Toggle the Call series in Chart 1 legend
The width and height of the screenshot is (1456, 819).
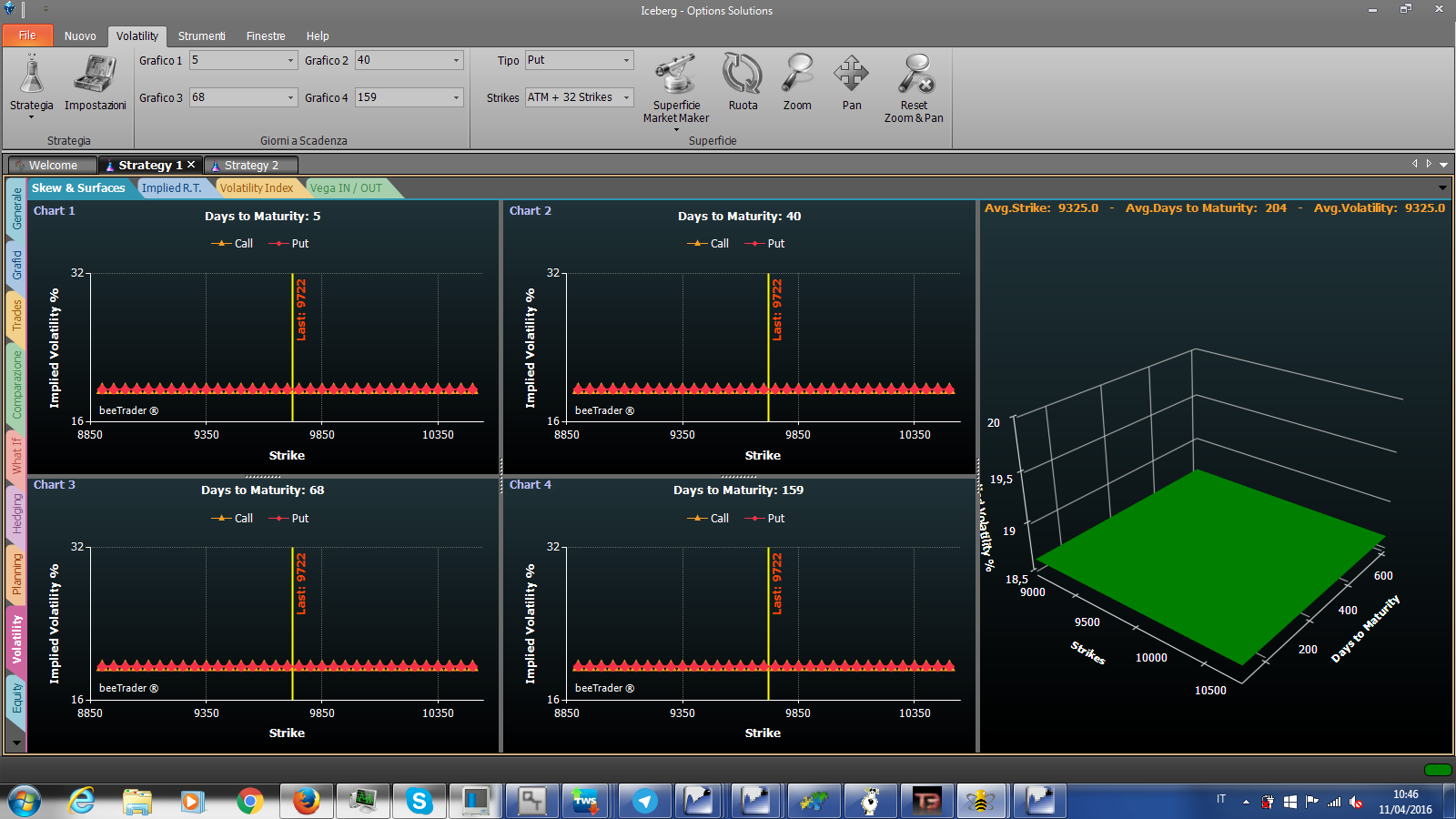pos(232,243)
